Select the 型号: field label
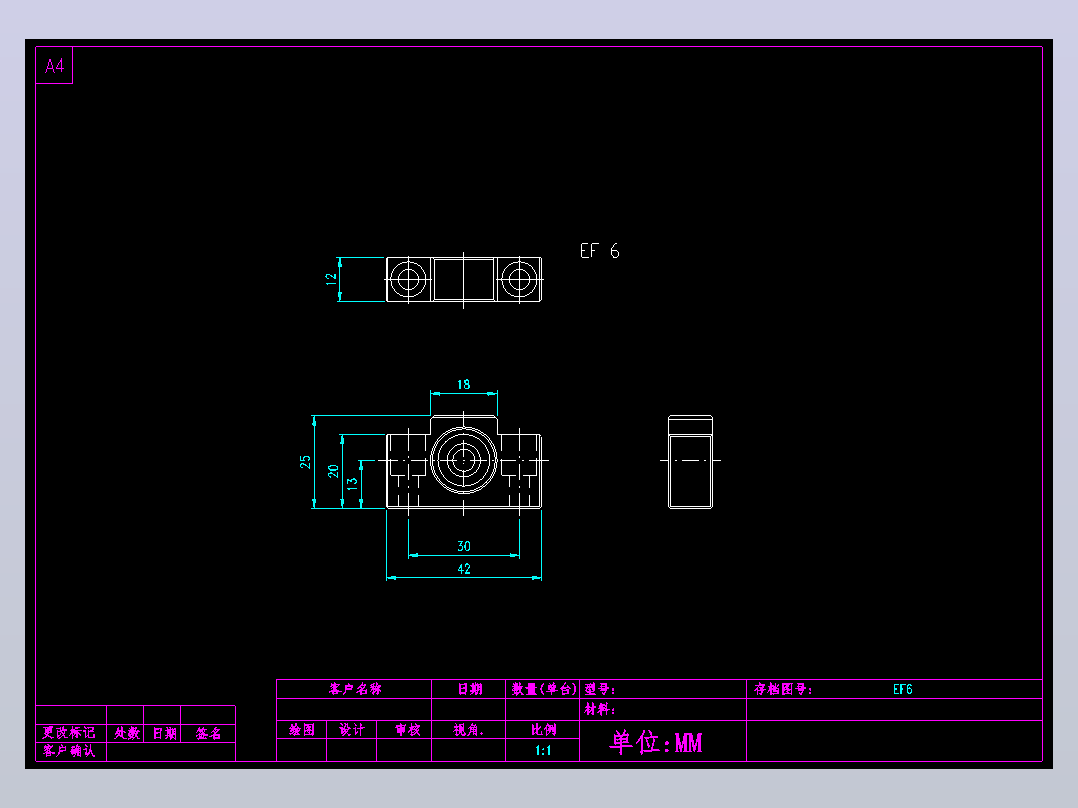This screenshot has width=1078, height=808. click(600, 689)
